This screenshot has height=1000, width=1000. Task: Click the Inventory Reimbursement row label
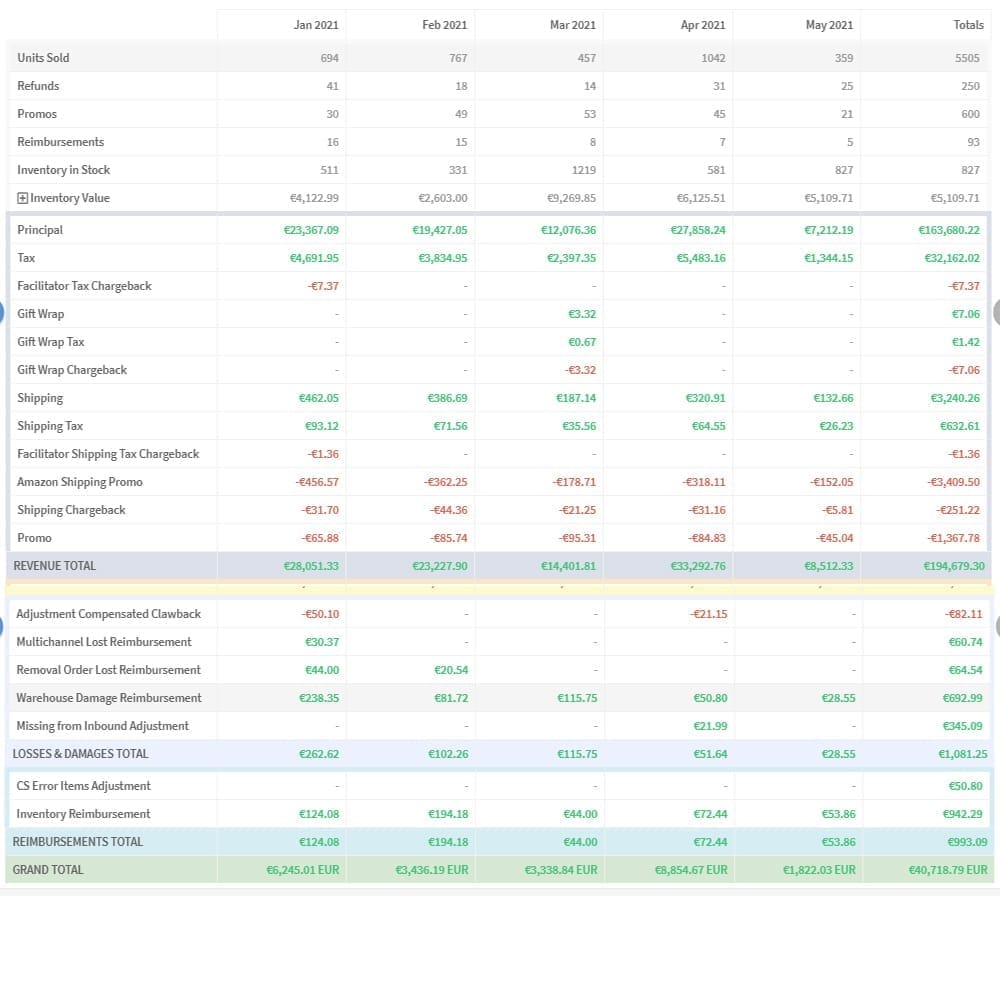click(x=83, y=814)
